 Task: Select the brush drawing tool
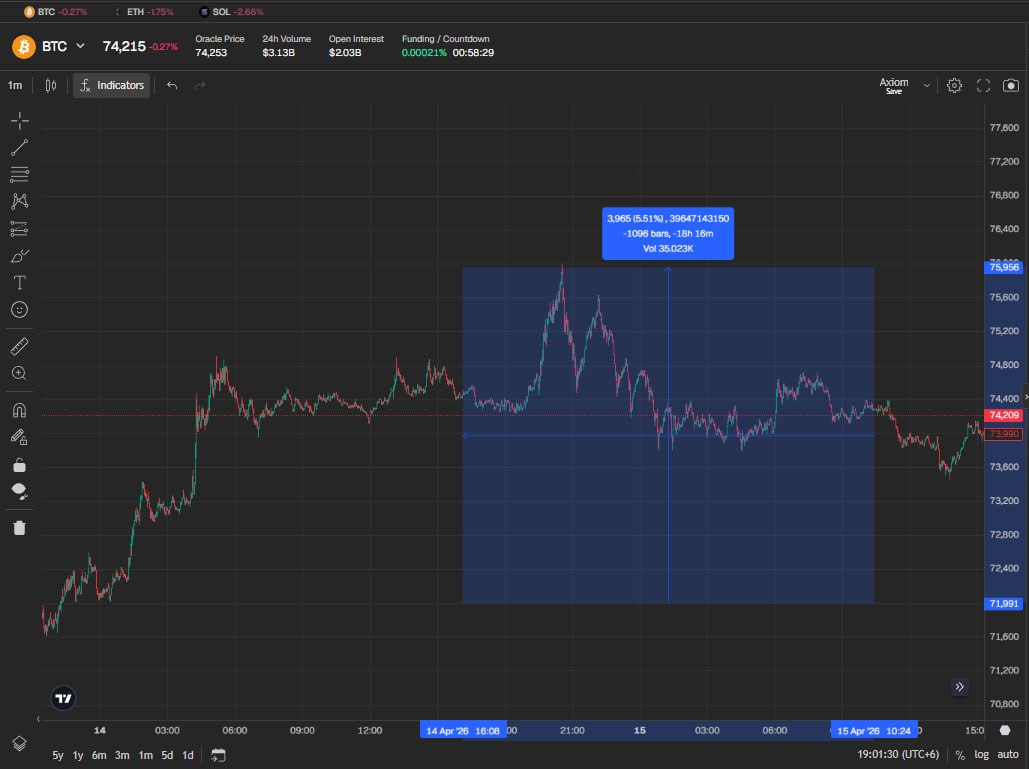click(20, 256)
